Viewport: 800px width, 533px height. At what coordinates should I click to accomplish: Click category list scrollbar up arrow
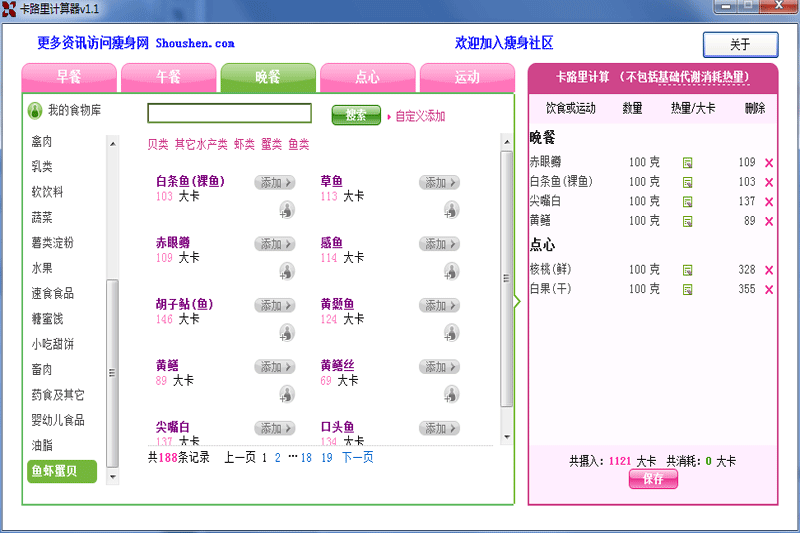pos(113,144)
